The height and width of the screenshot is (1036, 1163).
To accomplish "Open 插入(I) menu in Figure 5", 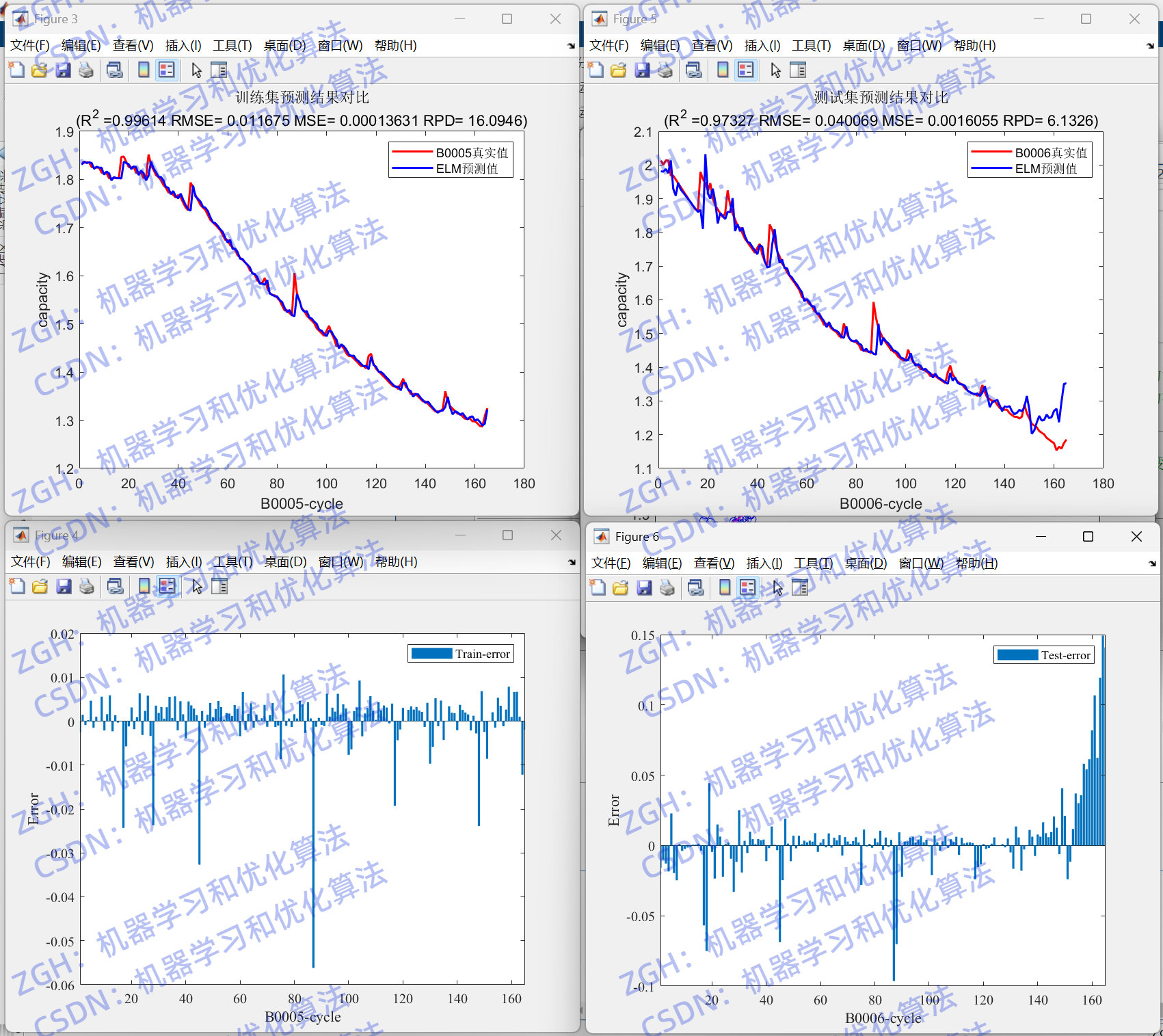I will 762,45.
